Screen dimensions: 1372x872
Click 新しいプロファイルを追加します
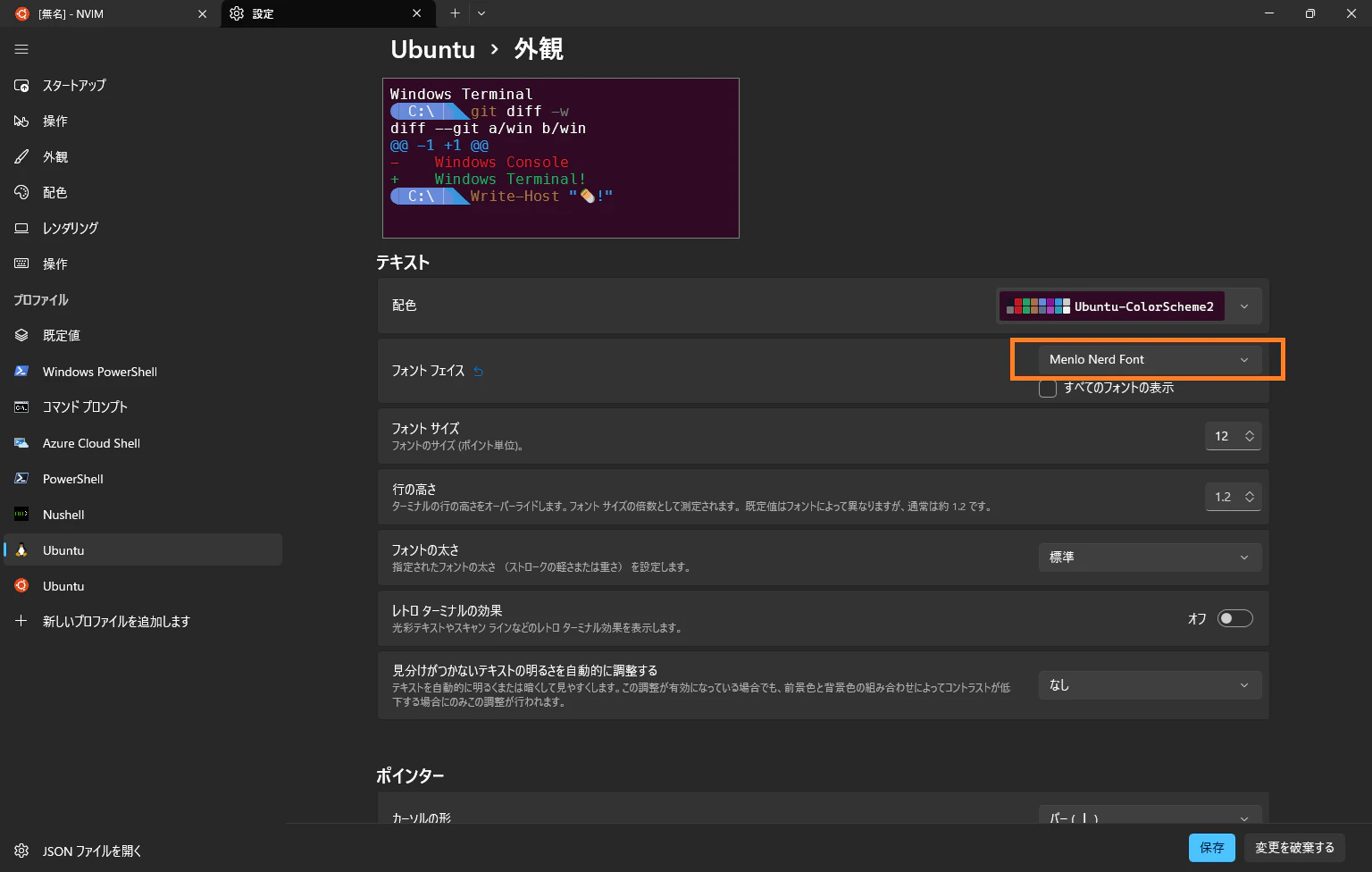click(143, 622)
